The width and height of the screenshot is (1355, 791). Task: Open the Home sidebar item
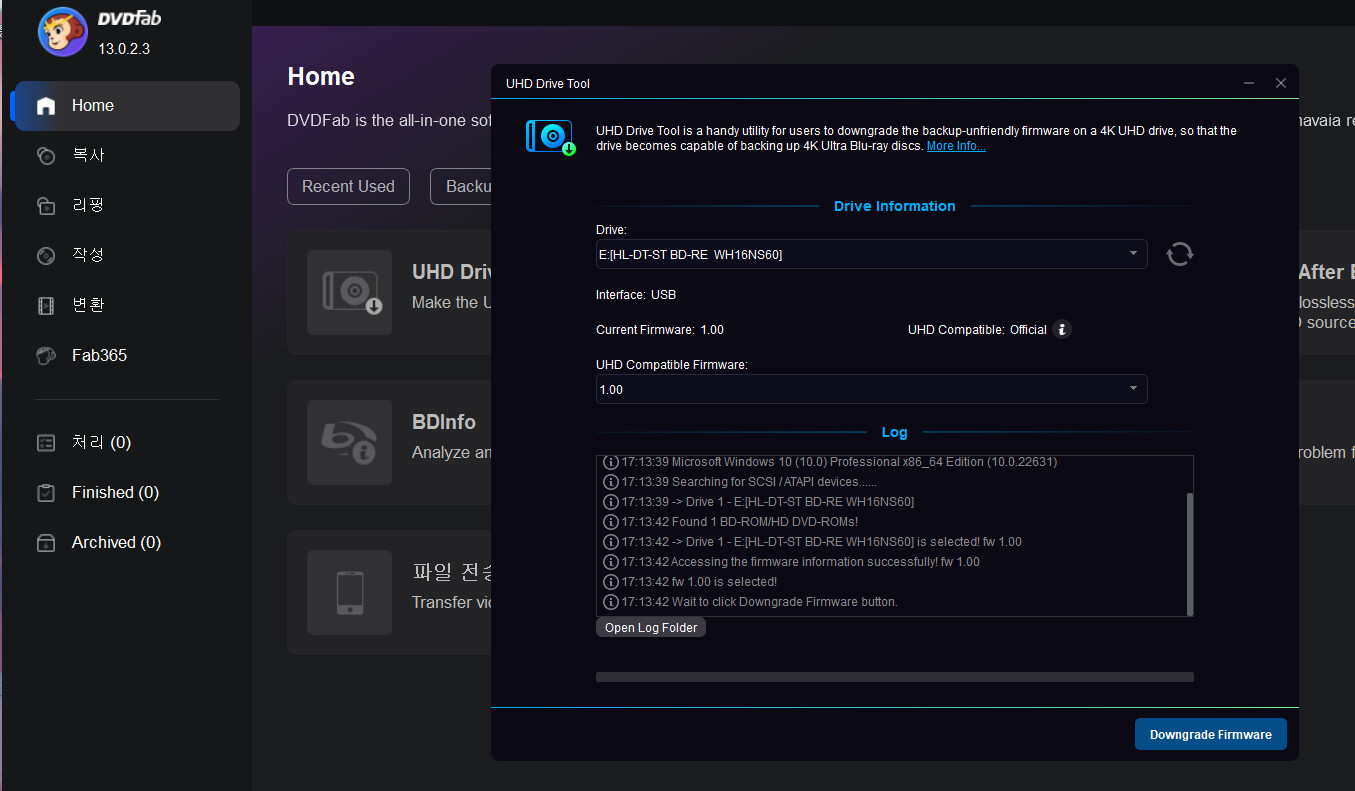[x=127, y=106]
